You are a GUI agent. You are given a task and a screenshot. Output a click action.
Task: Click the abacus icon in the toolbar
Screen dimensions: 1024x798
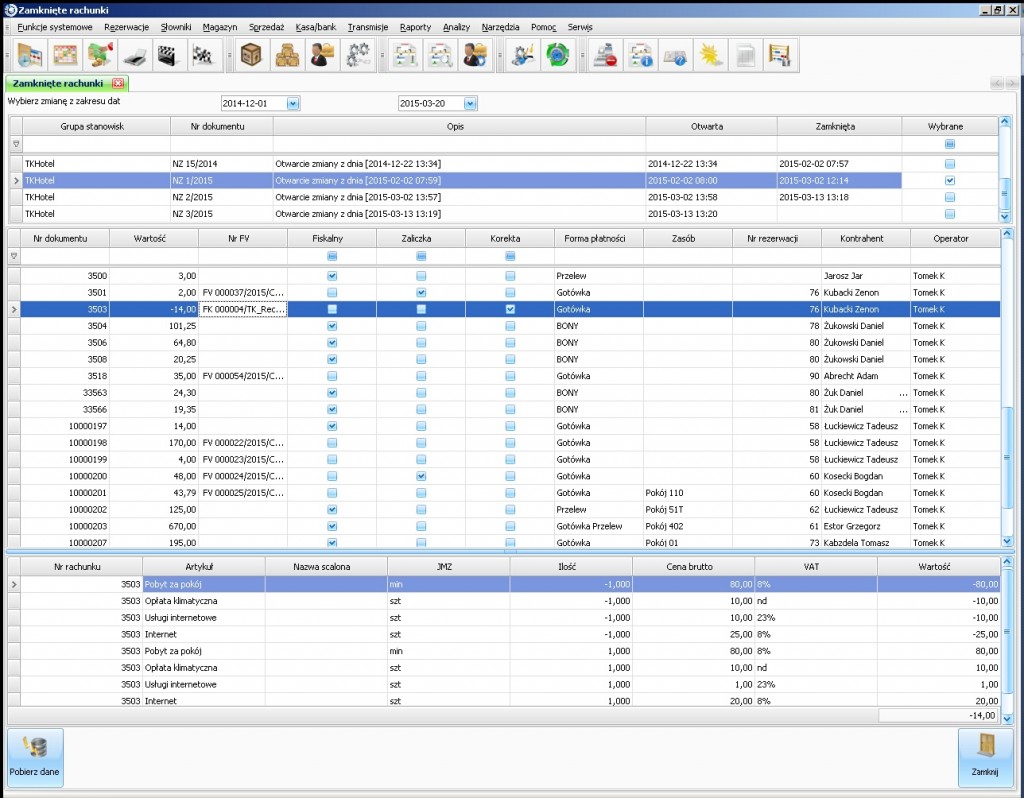click(x=780, y=56)
